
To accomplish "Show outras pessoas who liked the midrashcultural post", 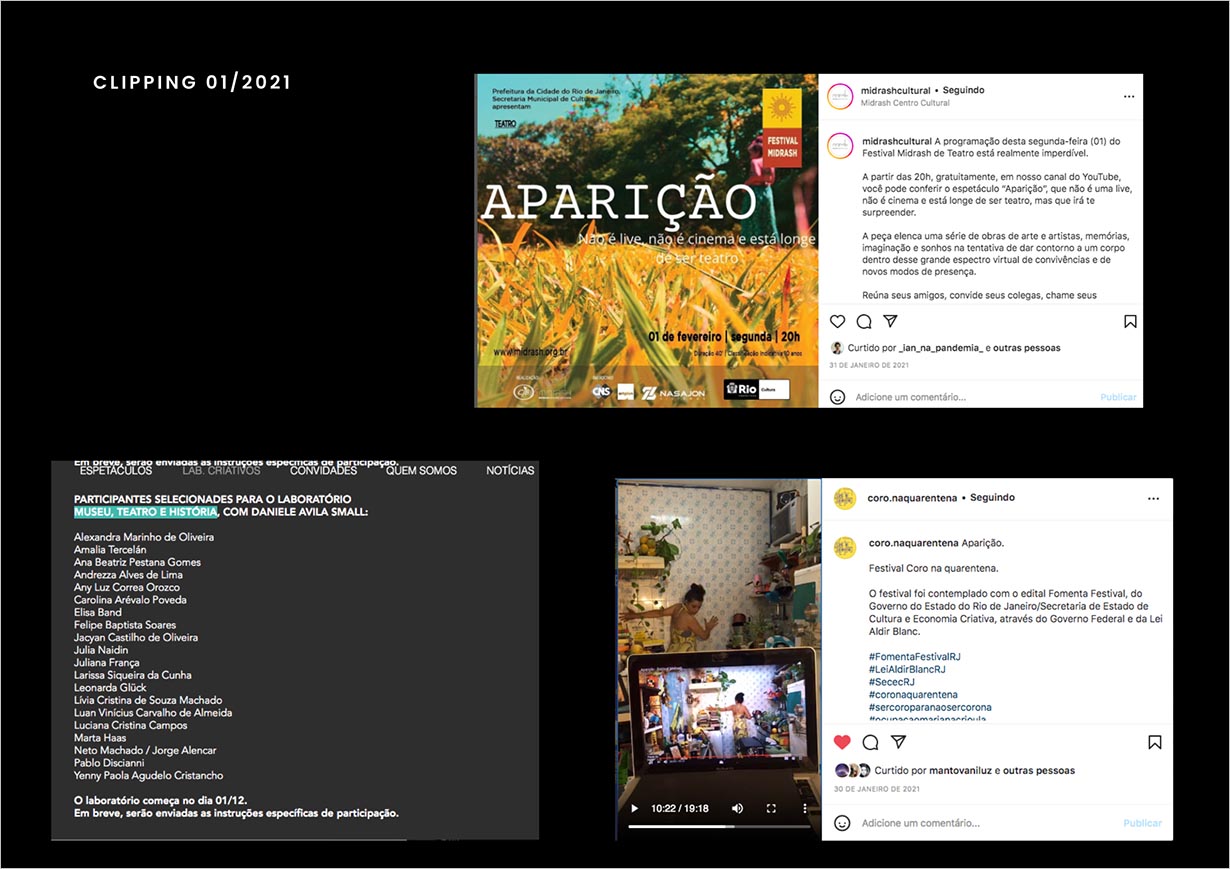I will coord(1025,348).
